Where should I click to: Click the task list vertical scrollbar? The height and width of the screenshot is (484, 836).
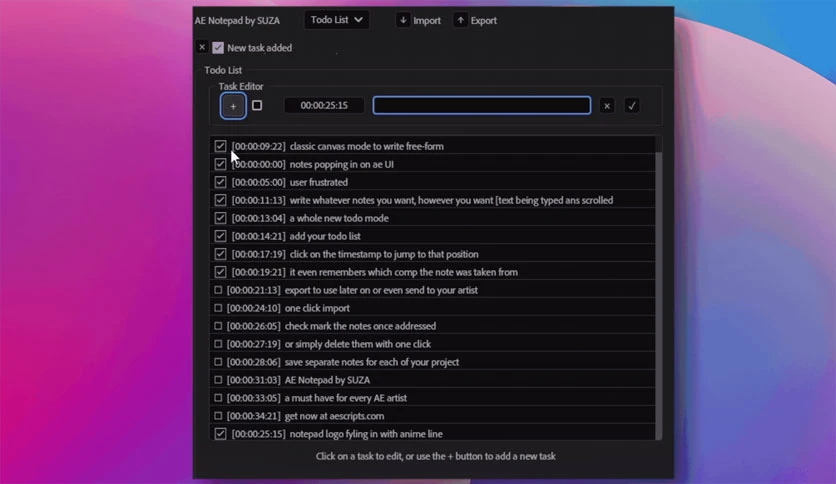(x=658, y=296)
